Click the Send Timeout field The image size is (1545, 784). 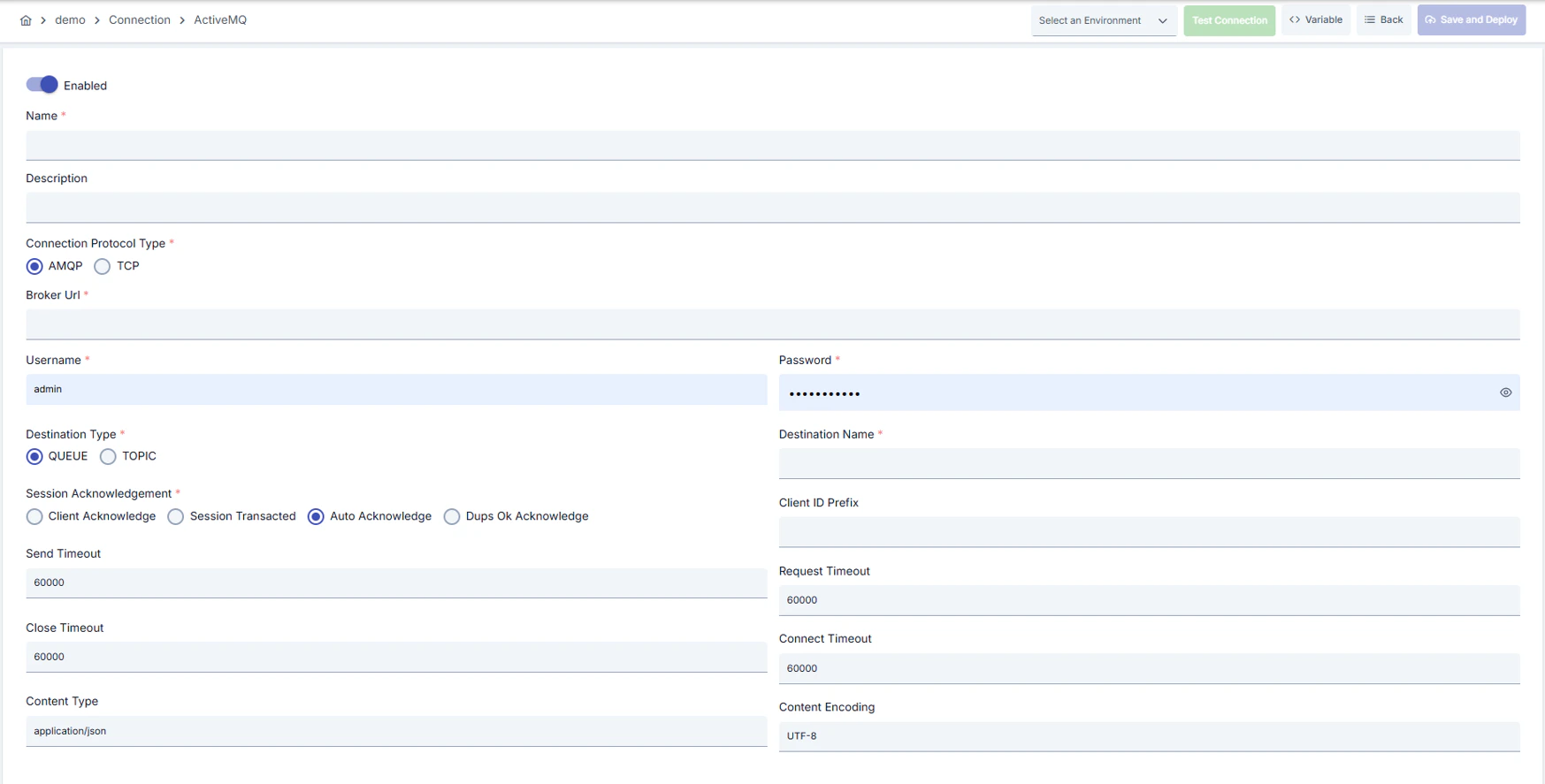coord(396,583)
